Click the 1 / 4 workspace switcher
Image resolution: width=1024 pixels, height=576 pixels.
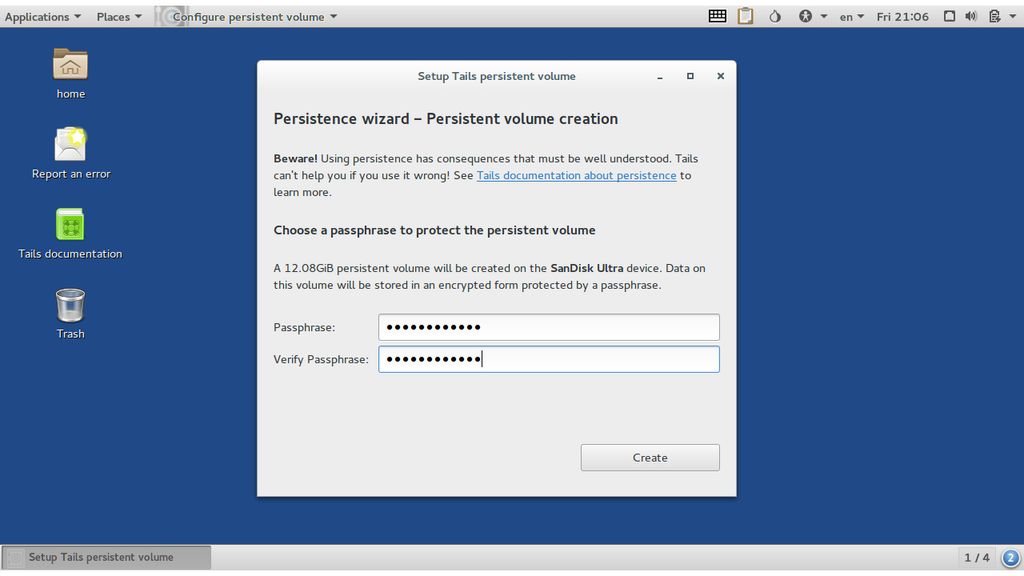[x=976, y=557]
